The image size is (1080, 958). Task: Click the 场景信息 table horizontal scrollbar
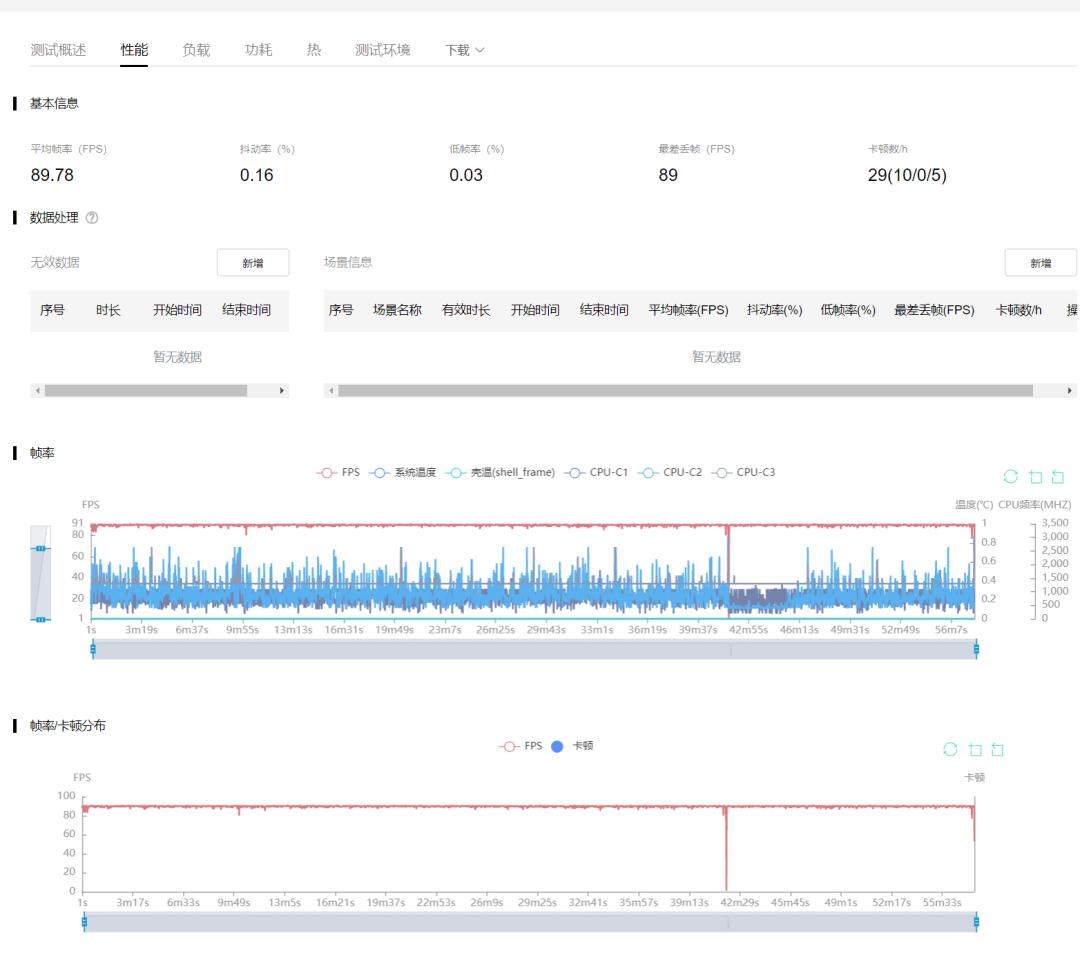point(685,391)
